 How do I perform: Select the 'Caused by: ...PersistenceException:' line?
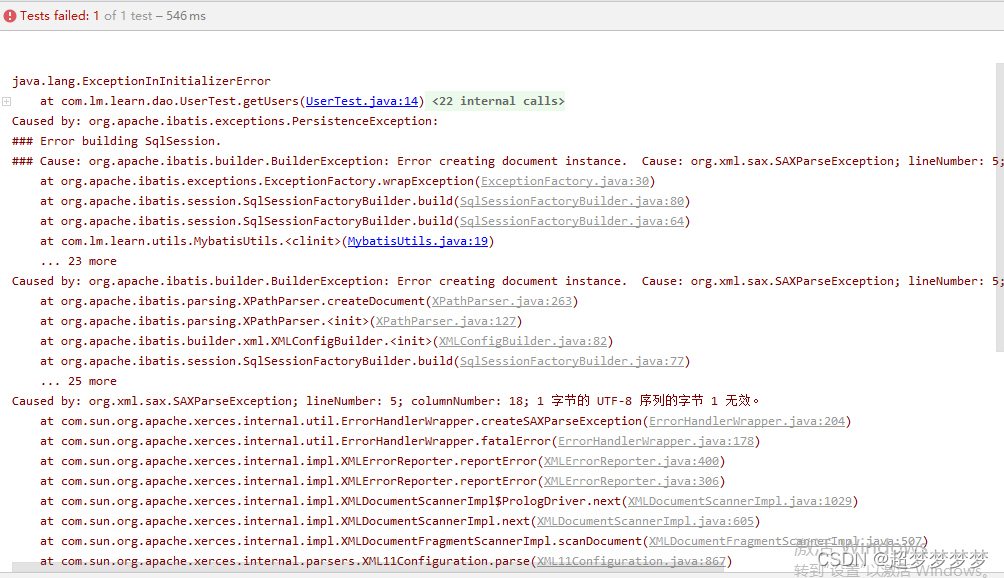click(225, 121)
